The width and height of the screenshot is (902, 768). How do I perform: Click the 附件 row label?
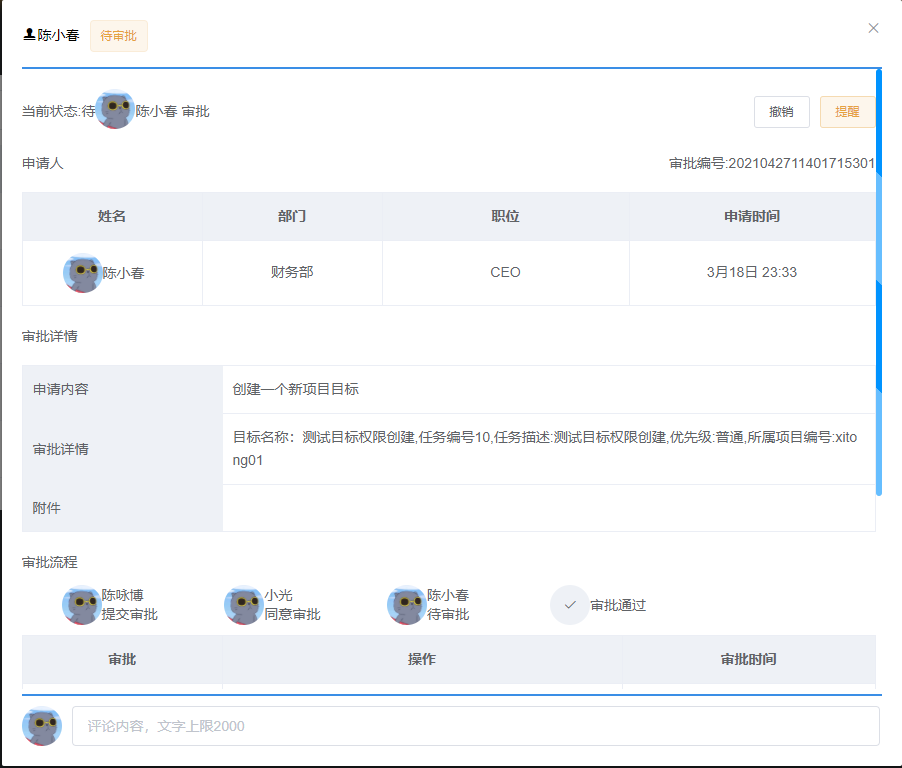tap(47, 508)
